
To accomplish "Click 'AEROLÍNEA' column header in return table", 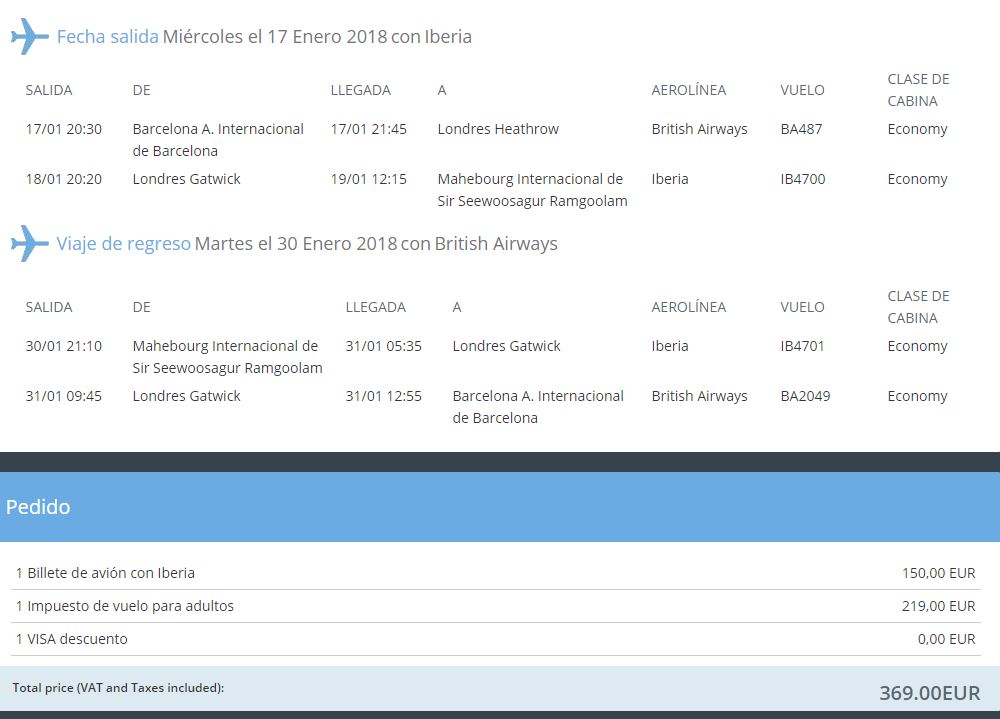I will point(689,307).
